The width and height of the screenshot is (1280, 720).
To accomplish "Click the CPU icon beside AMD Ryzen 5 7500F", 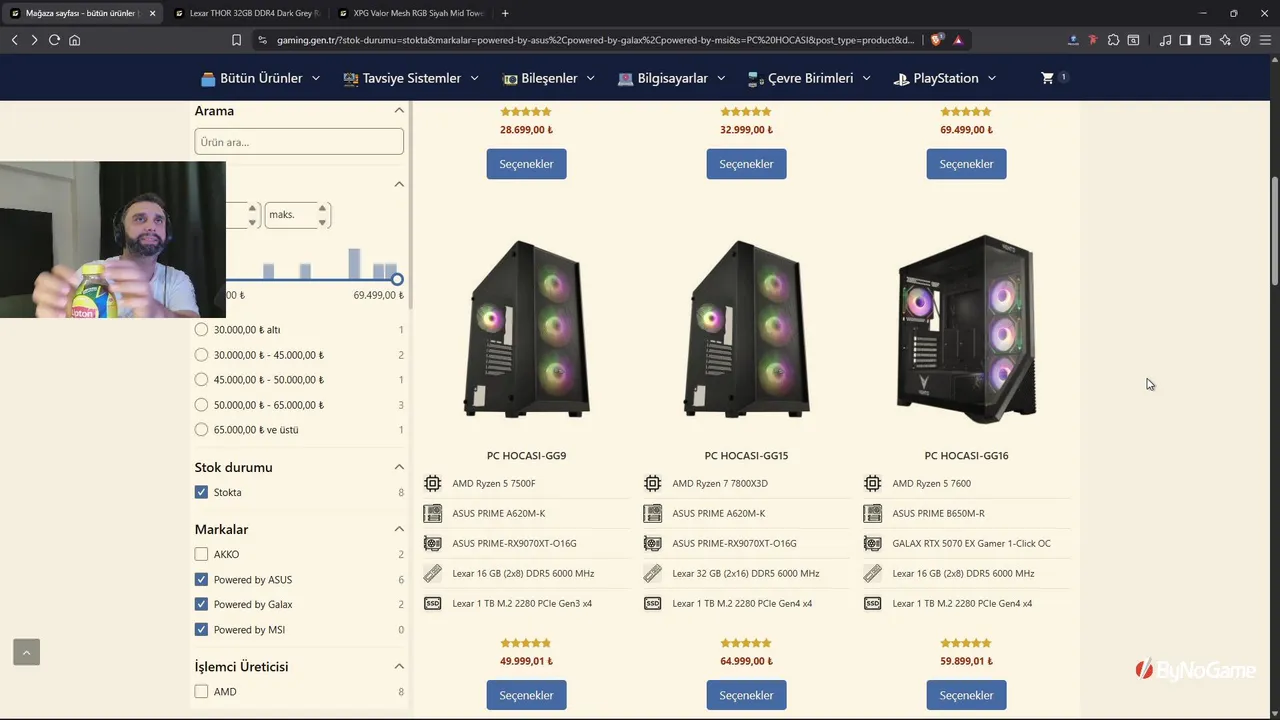I will pyautogui.click(x=433, y=483).
